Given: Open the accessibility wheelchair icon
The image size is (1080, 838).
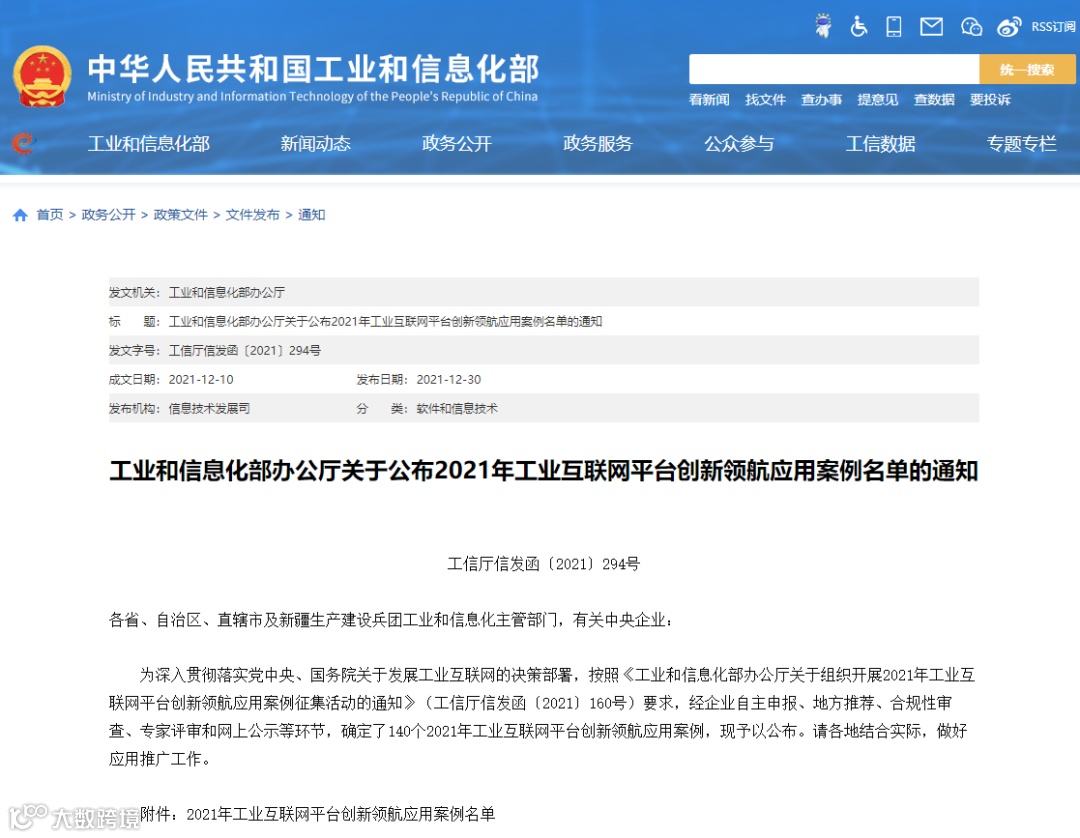Looking at the screenshot, I should 858,26.
